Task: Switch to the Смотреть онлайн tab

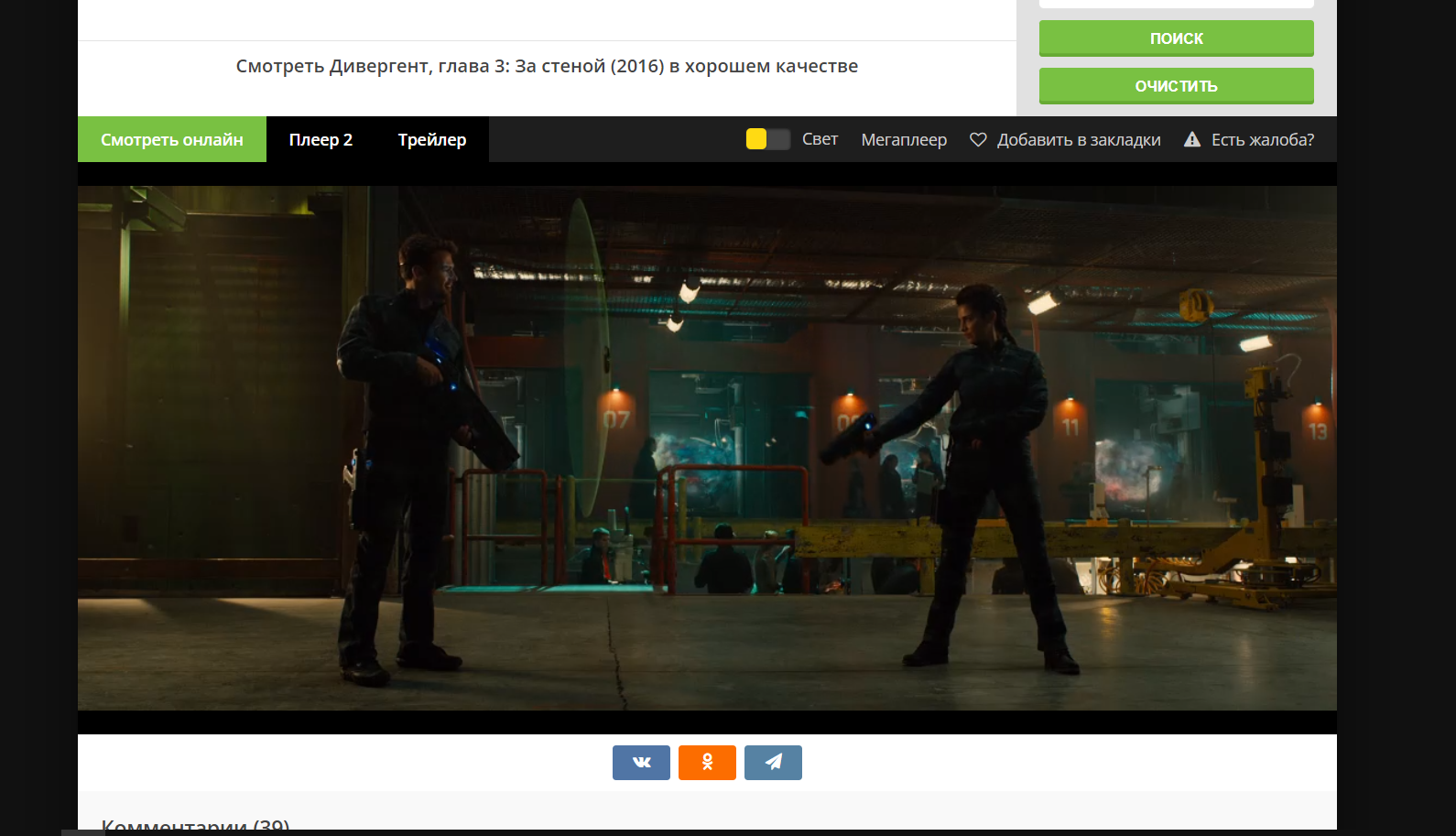Action: [x=172, y=139]
